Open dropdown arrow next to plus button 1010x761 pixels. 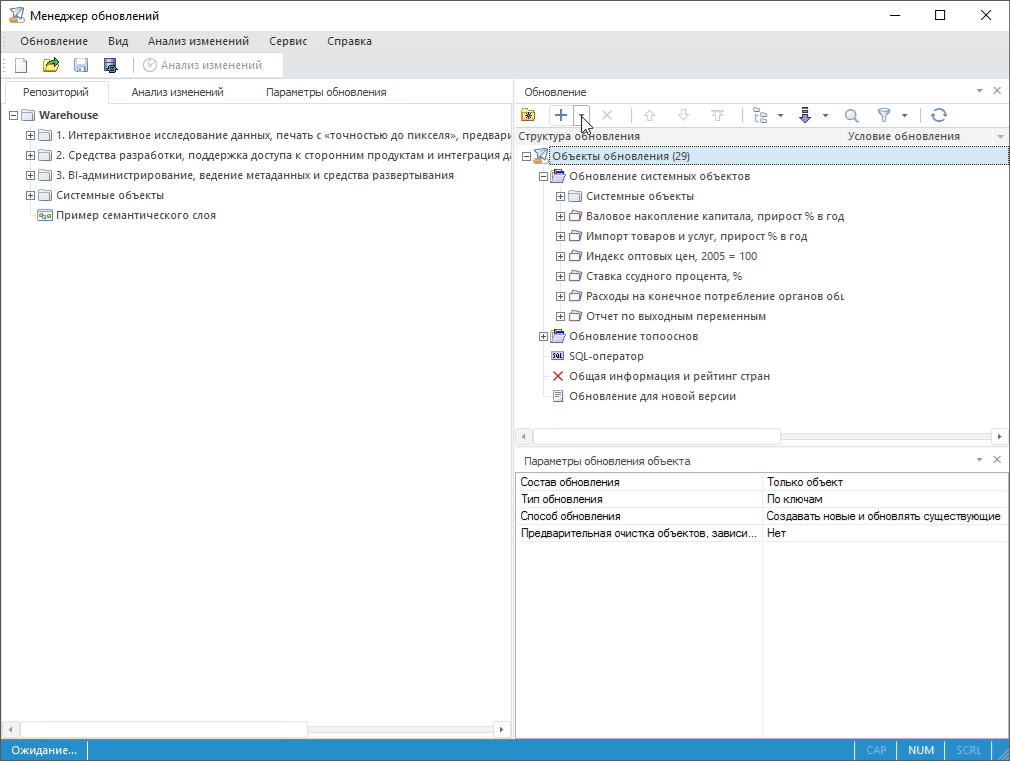582,115
